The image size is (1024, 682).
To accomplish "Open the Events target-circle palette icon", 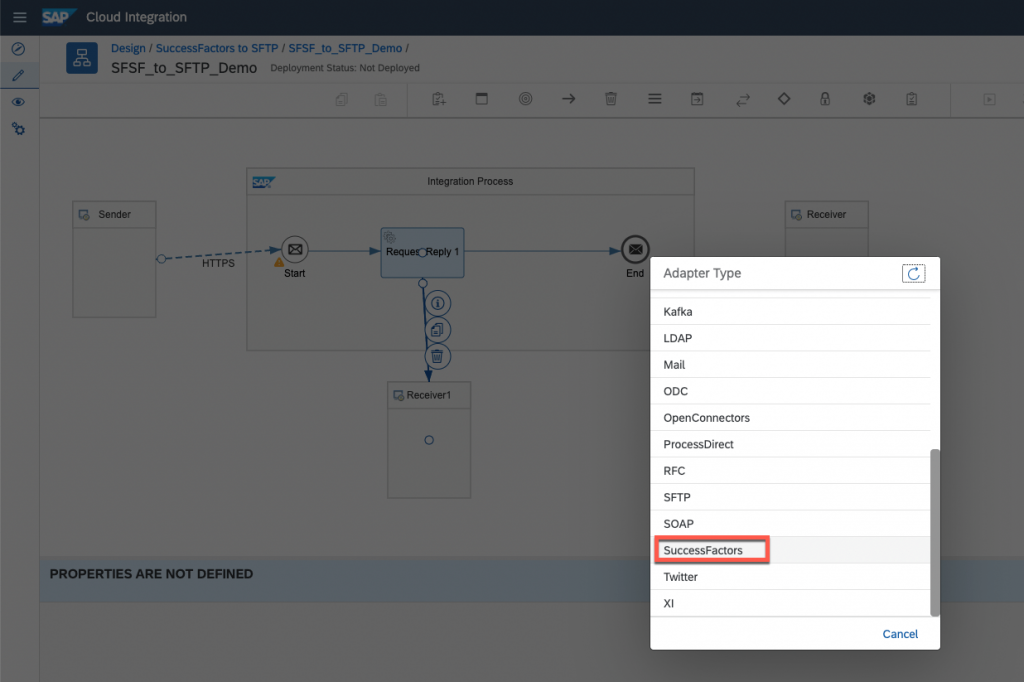I will [526, 99].
